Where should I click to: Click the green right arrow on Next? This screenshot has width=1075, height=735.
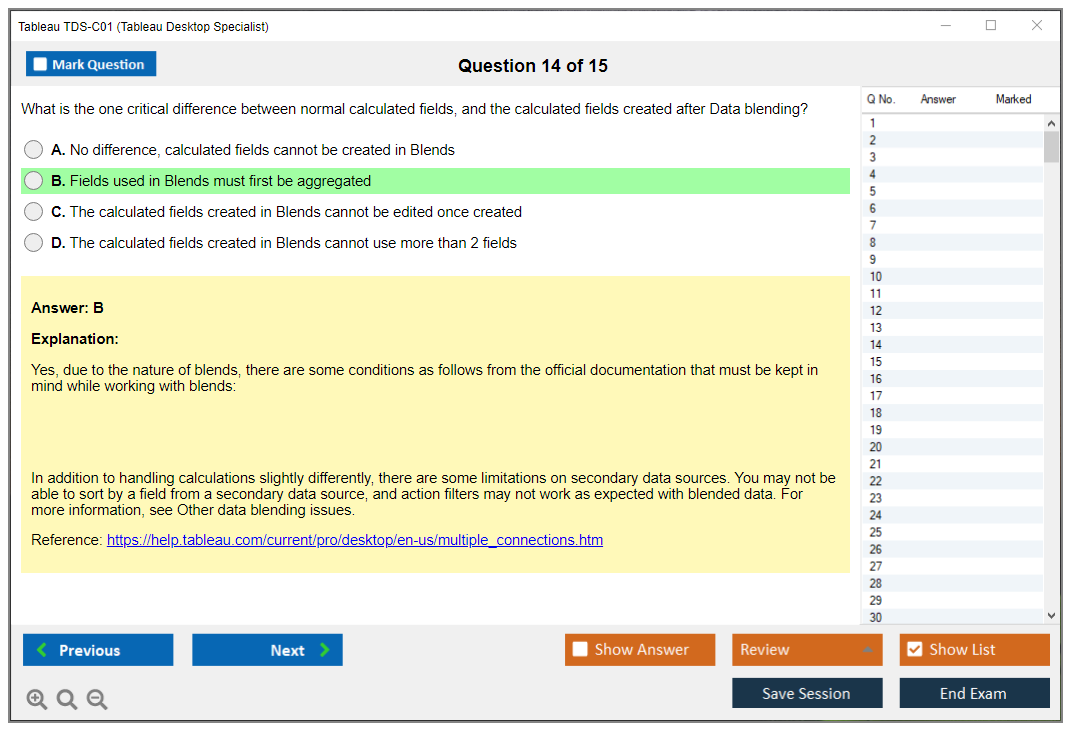[325, 650]
